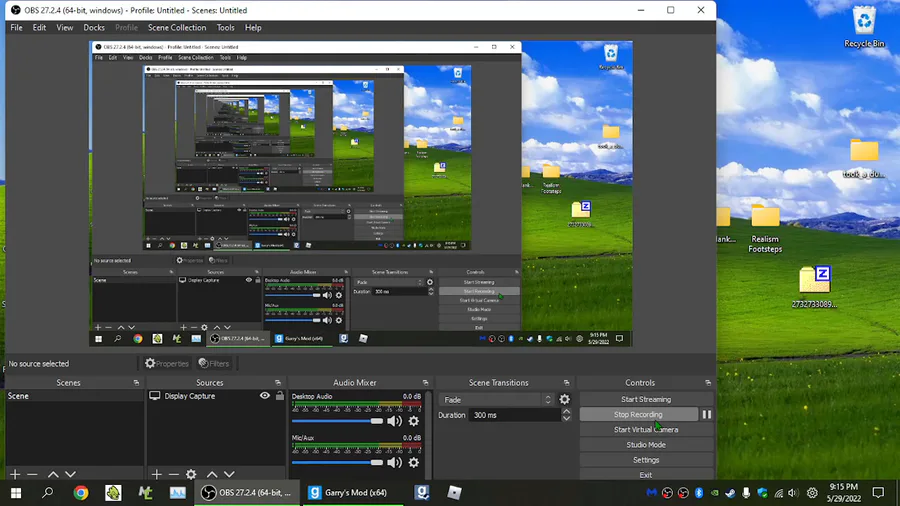900x506 pixels.
Task: Open OBS Settings button
Action: (646, 460)
